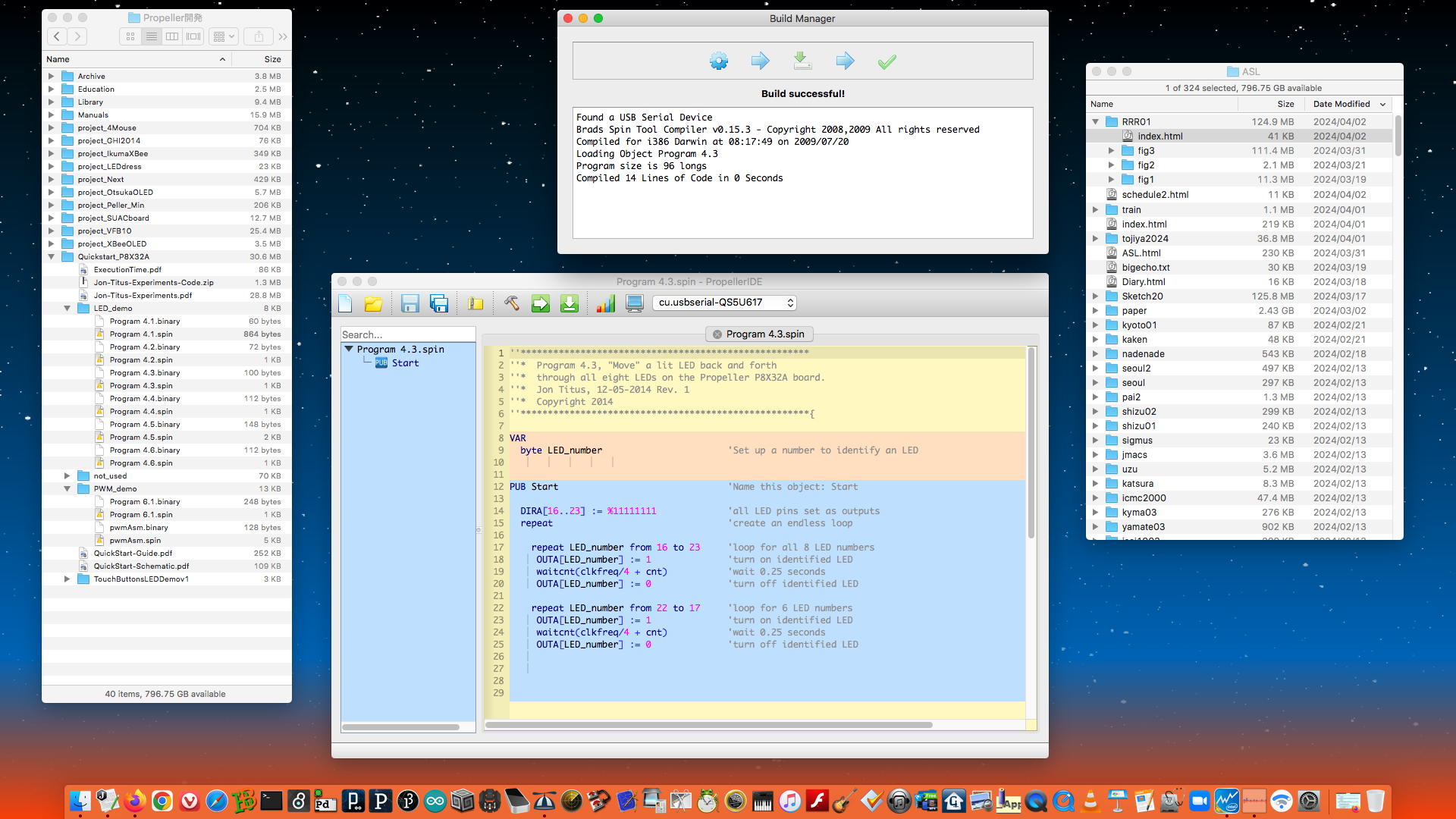Click the green Write-to-EEPROM download icon
Screen dimensions: 1456x819
(569, 303)
